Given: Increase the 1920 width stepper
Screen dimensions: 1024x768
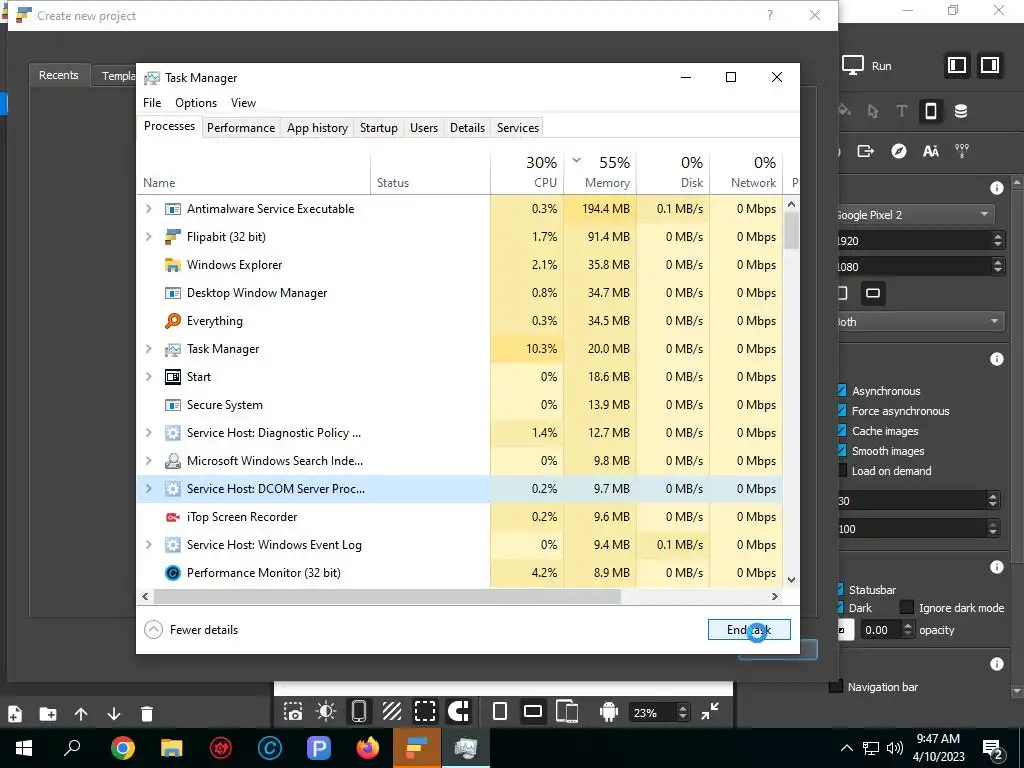Looking at the screenshot, I should tap(998, 236).
